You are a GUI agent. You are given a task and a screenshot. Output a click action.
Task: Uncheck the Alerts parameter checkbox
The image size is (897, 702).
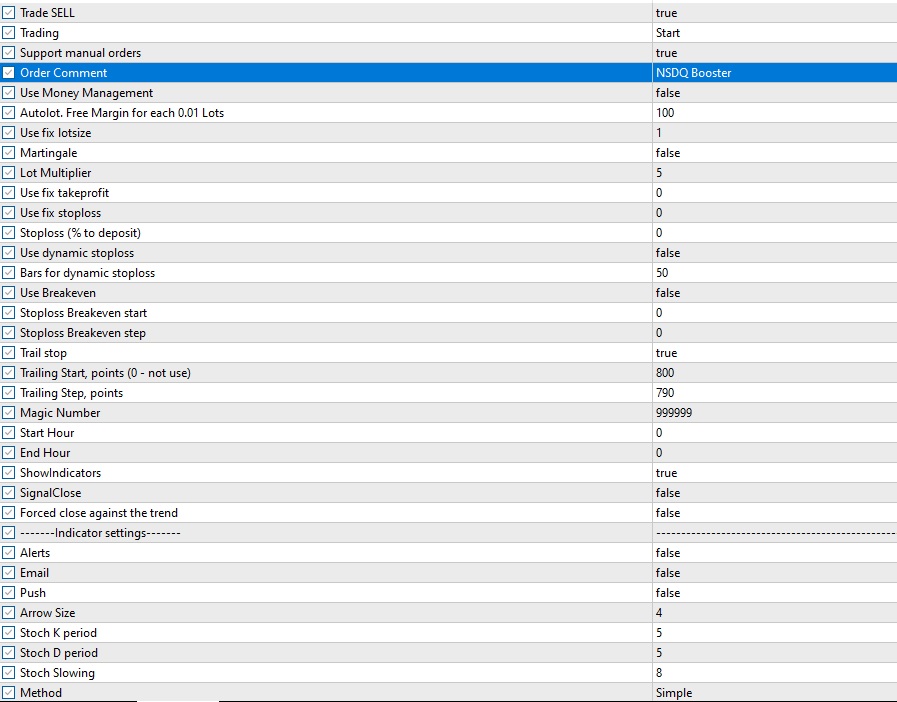click(9, 553)
